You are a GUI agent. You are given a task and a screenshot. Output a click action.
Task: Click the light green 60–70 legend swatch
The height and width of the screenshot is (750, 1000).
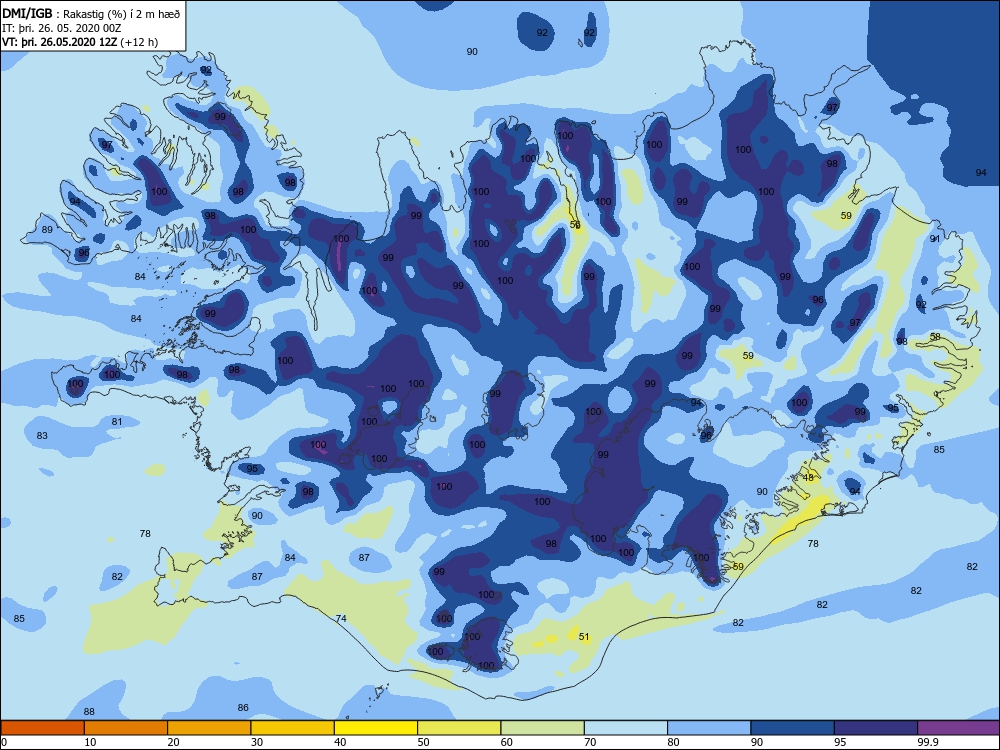click(542, 728)
